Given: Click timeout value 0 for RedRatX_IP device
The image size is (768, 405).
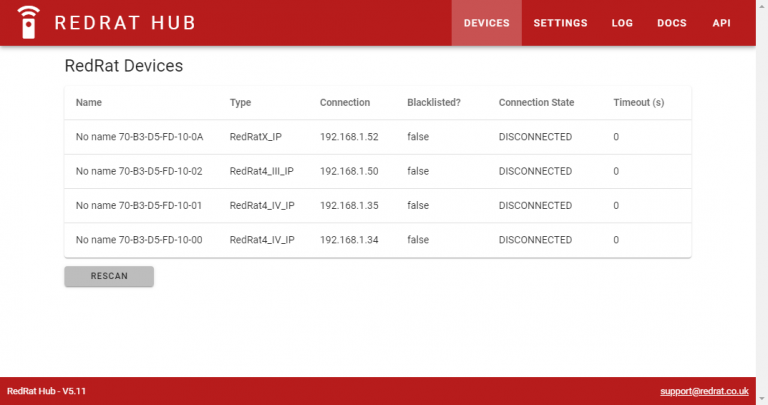Looking at the screenshot, I should pos(616,137).
